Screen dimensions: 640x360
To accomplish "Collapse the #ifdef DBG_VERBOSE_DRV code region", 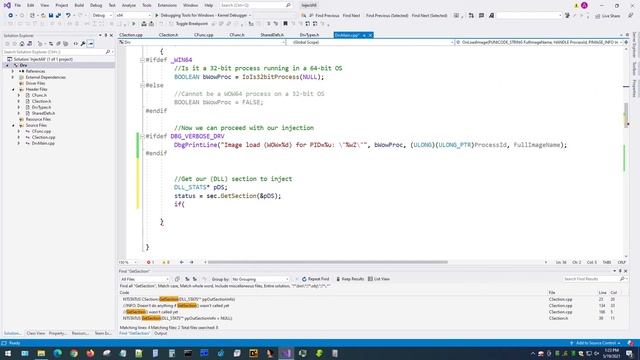I will pyautogui.click(x=142, y=136).
